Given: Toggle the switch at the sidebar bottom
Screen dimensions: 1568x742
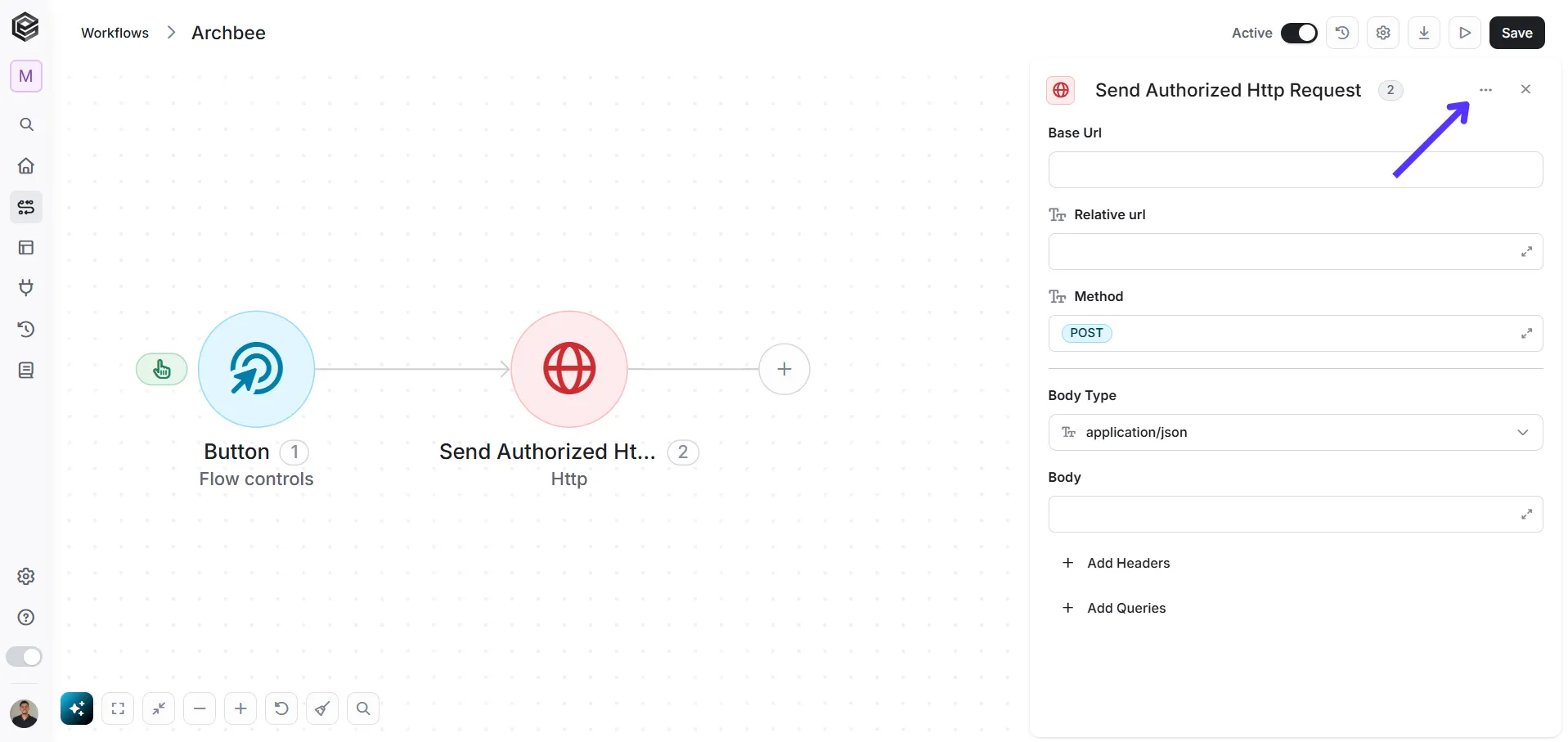Looking at the screenshot, I should (x=24, y=657).
